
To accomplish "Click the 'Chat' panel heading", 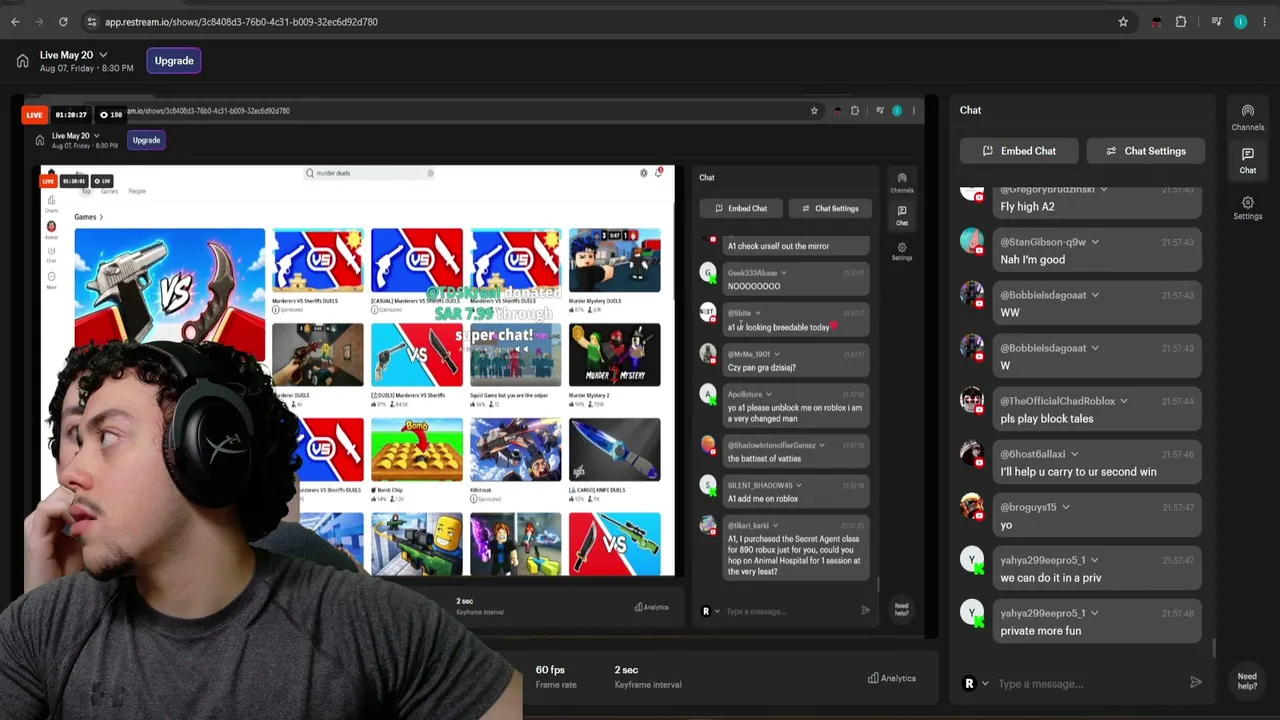I will click(970, 110).
